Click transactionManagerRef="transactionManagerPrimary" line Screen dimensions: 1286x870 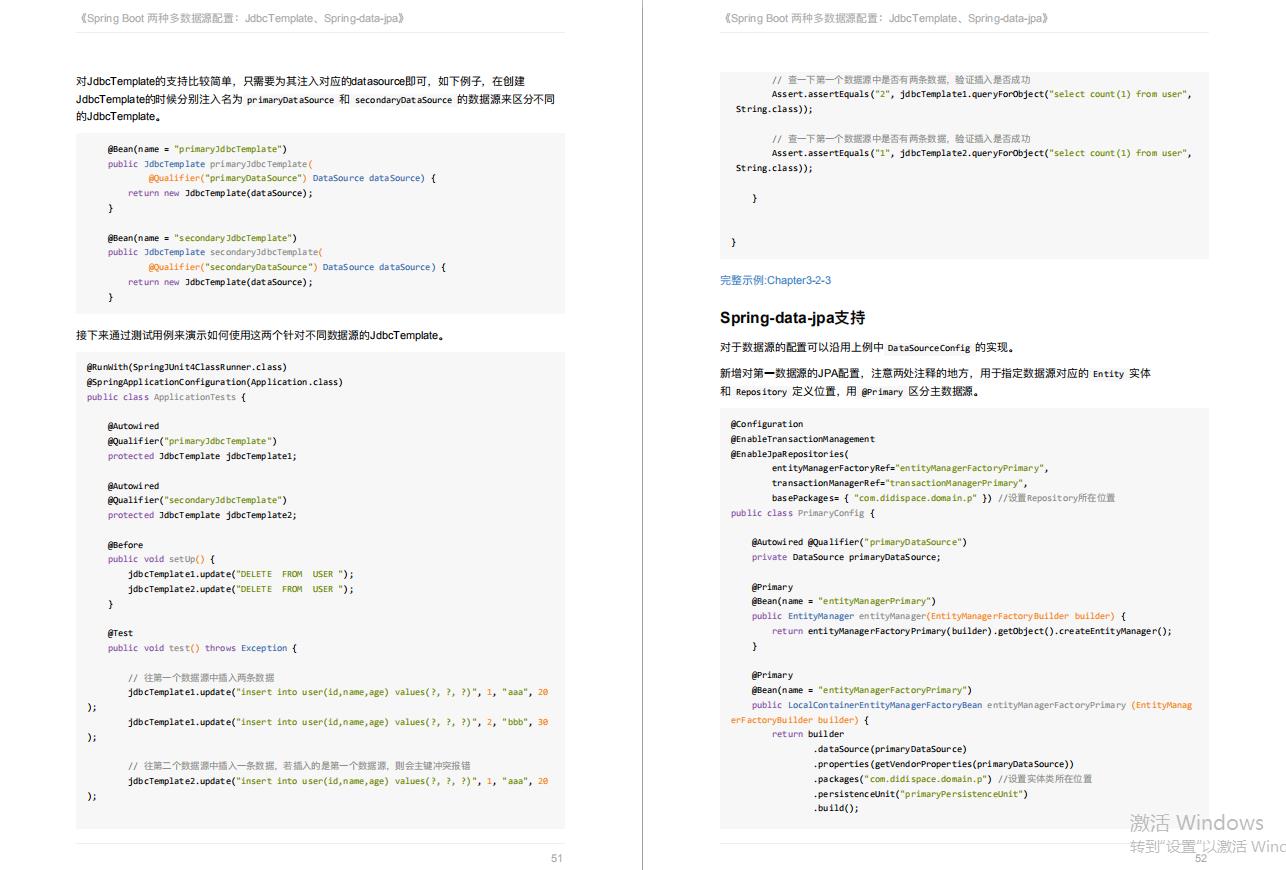[x=899, y=483]
